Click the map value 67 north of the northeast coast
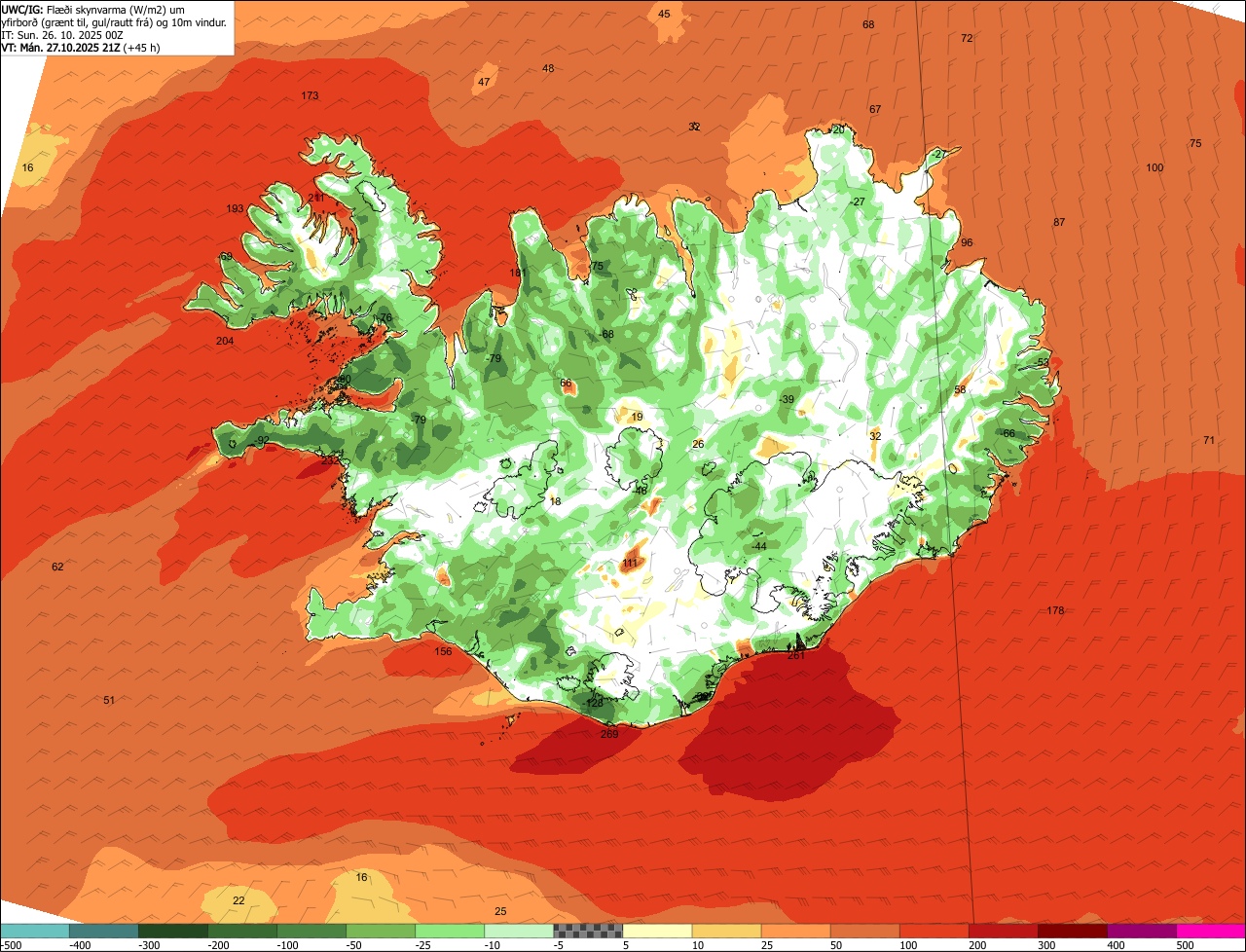The height and width of the screenshot is (952, 1246). [875, 109]
